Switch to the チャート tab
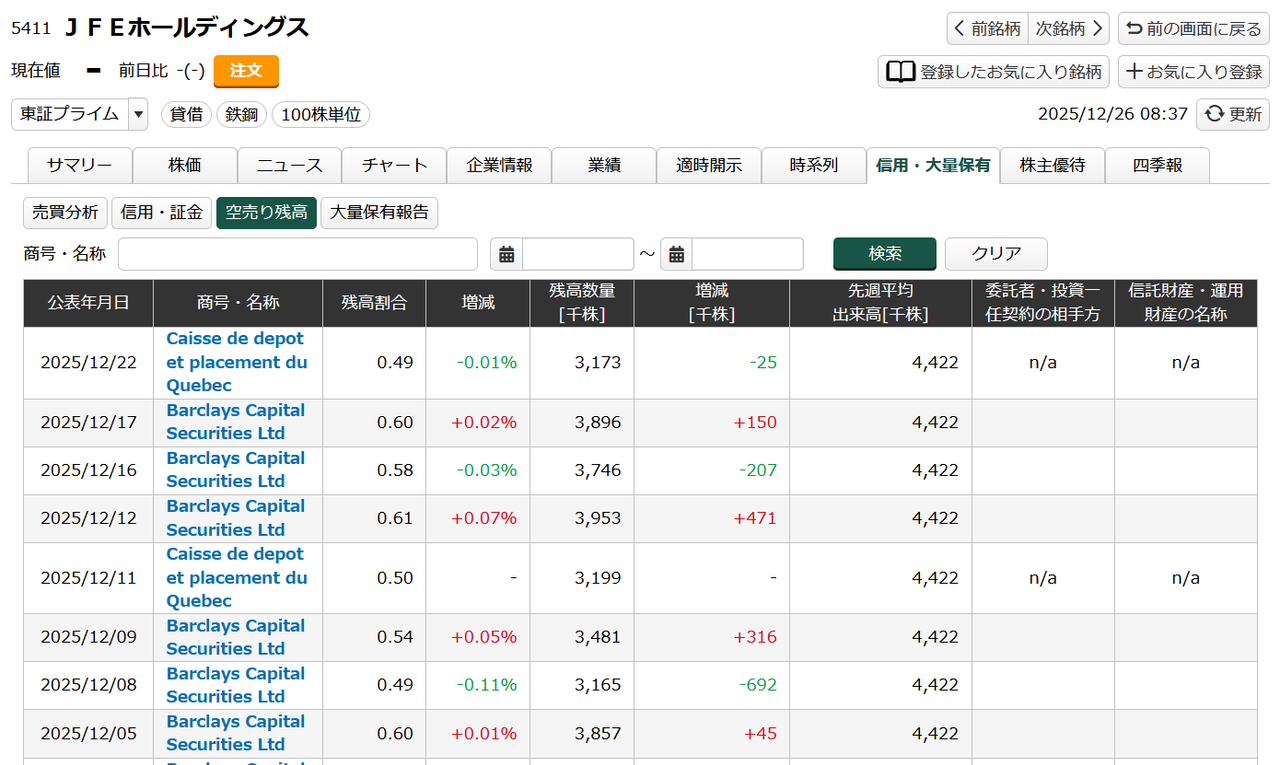This screenshot has width=1280, height=765. 394,166
